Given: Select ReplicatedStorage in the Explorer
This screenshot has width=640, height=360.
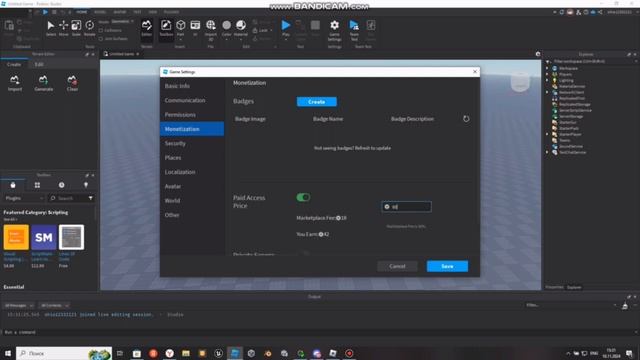Looking at the screenshot, I should point(574,104).
